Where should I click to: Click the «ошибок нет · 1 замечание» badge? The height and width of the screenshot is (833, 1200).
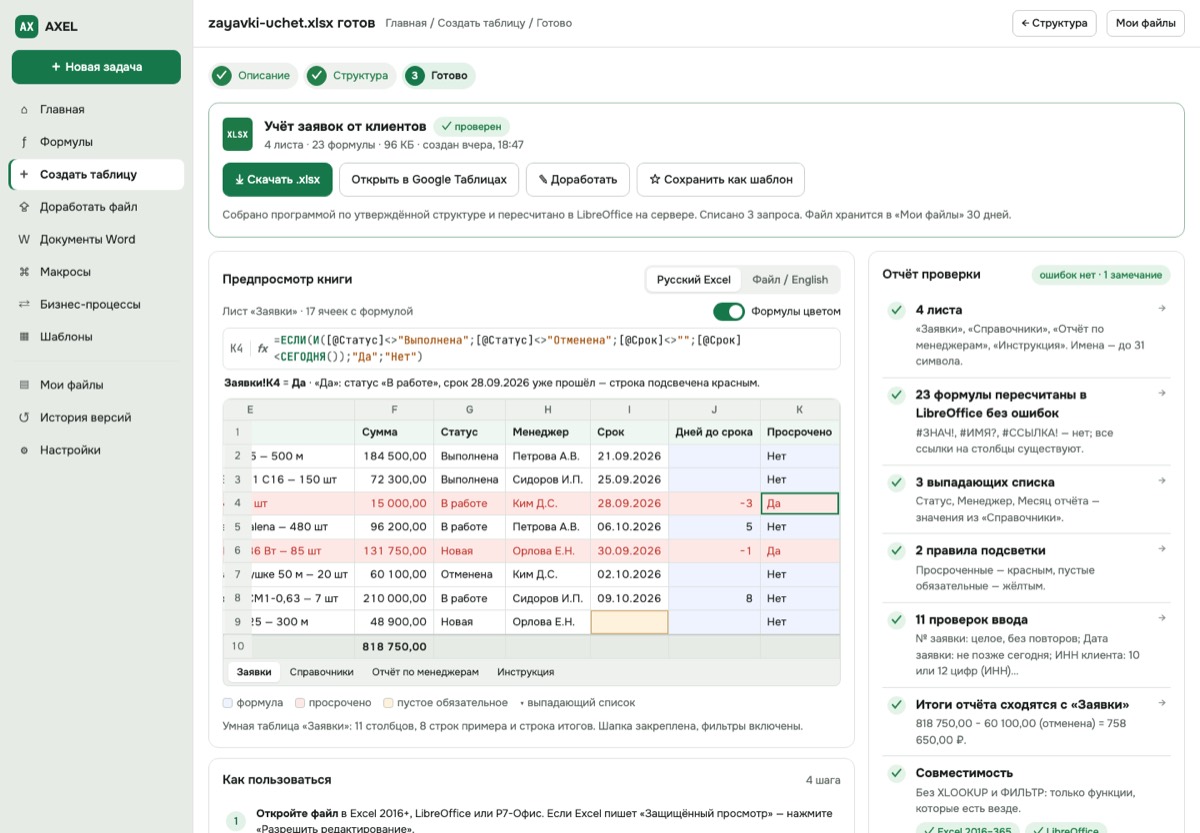[x=1101, y=275]
